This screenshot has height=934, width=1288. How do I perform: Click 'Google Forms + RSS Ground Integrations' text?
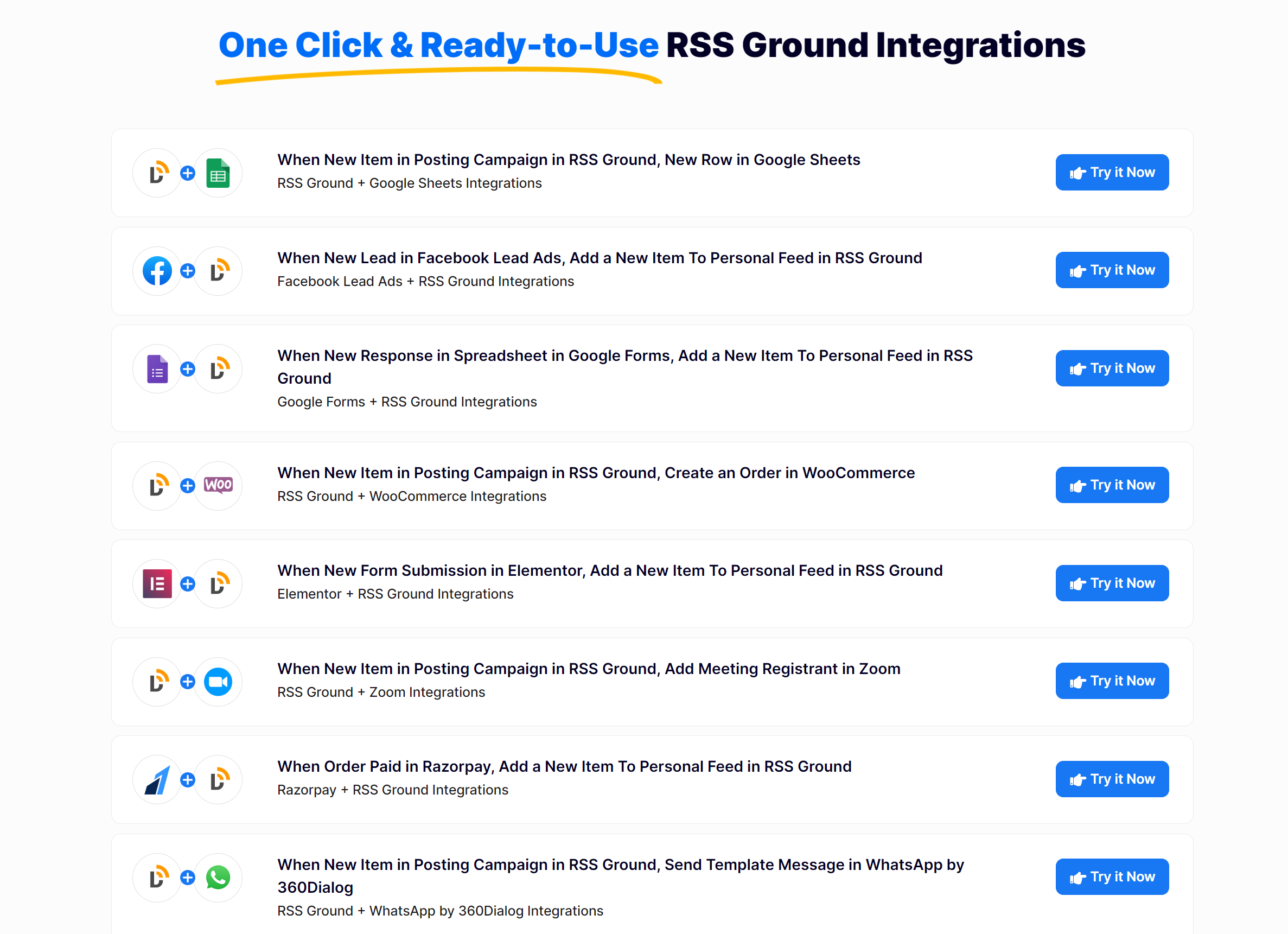(x=406, y=402)
